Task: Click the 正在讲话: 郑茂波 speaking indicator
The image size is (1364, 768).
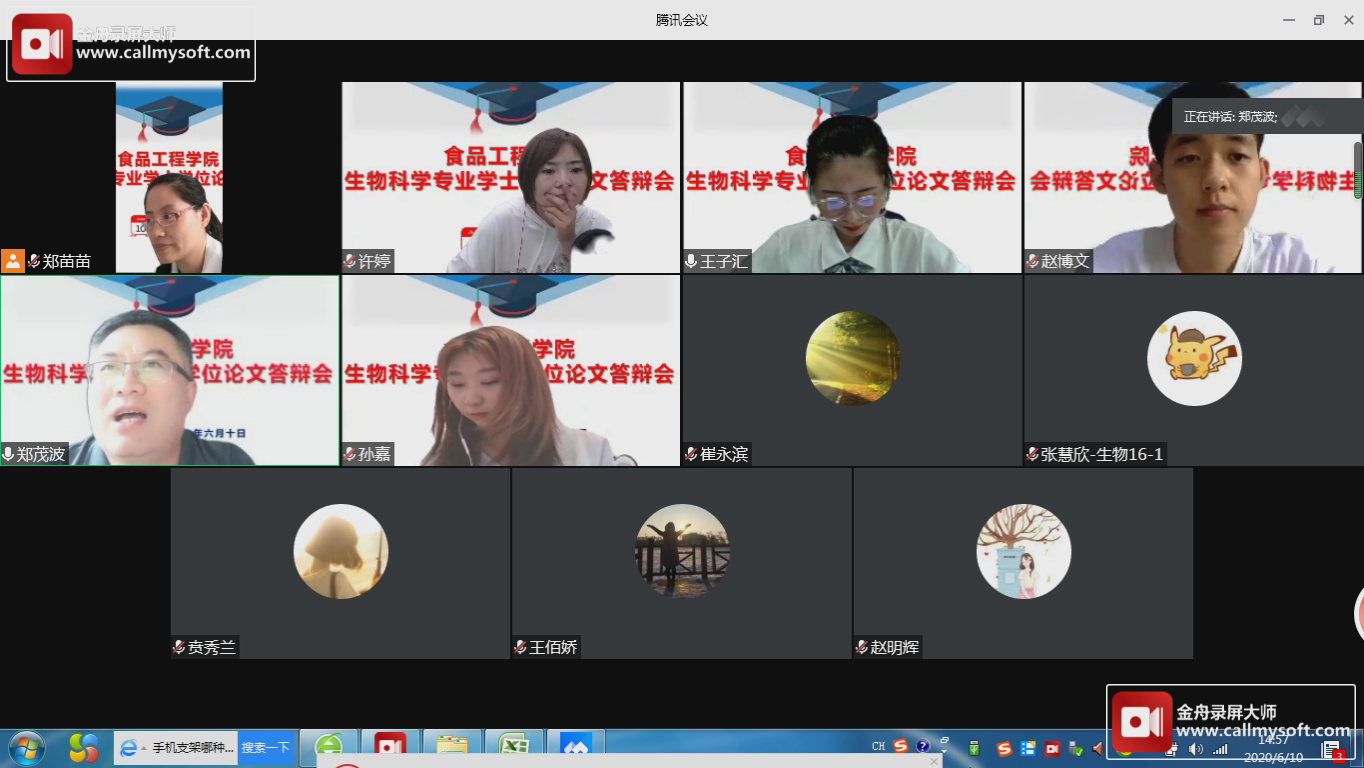Action: (x=1266, y=116)
